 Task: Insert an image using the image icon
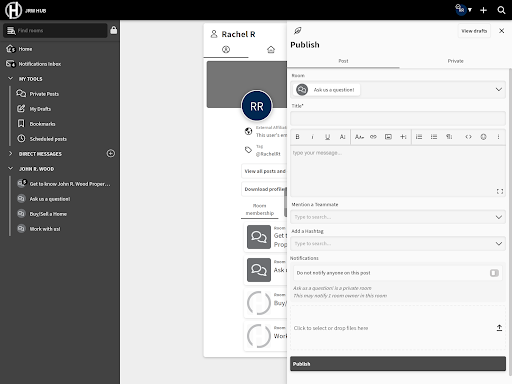click(388, 137)
